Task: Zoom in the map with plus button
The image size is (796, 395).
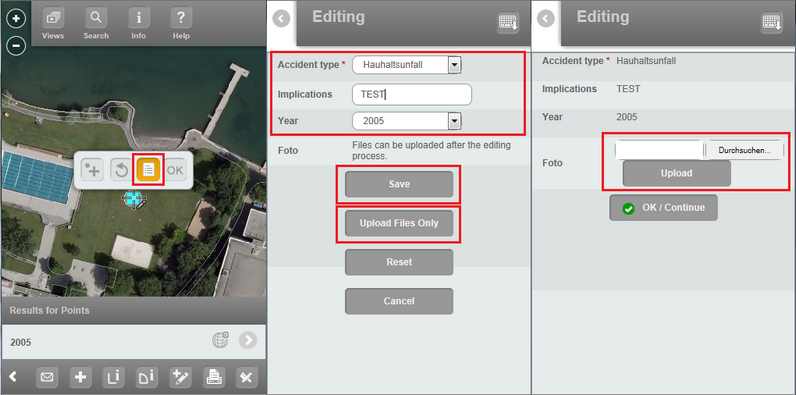Action: point(16,19)
